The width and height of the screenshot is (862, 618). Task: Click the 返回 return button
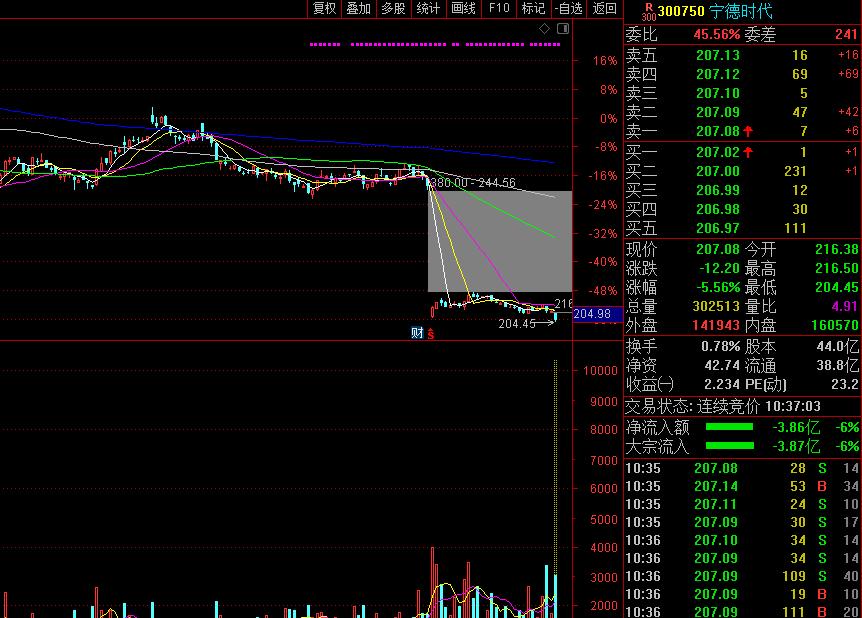pos(604,8)
